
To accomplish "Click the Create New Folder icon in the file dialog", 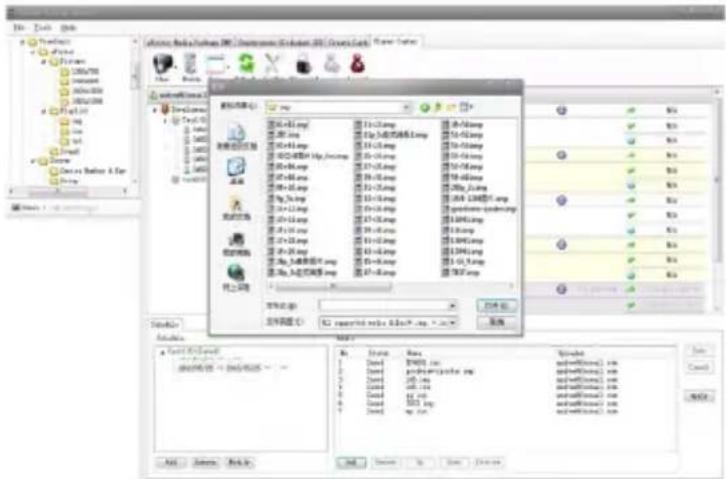I will [x=451, y=107].
